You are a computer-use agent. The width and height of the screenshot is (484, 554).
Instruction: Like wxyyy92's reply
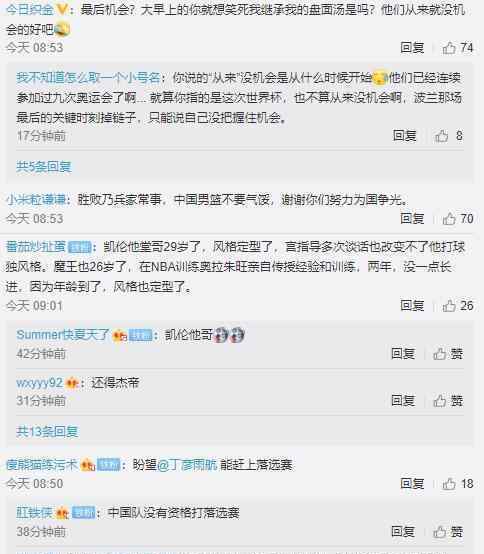(448, 401)
